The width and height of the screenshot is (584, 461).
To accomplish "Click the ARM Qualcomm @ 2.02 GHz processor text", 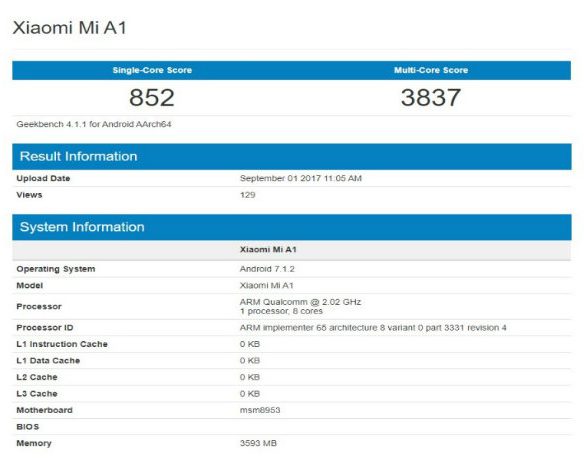I will click(x=300, y=302).
